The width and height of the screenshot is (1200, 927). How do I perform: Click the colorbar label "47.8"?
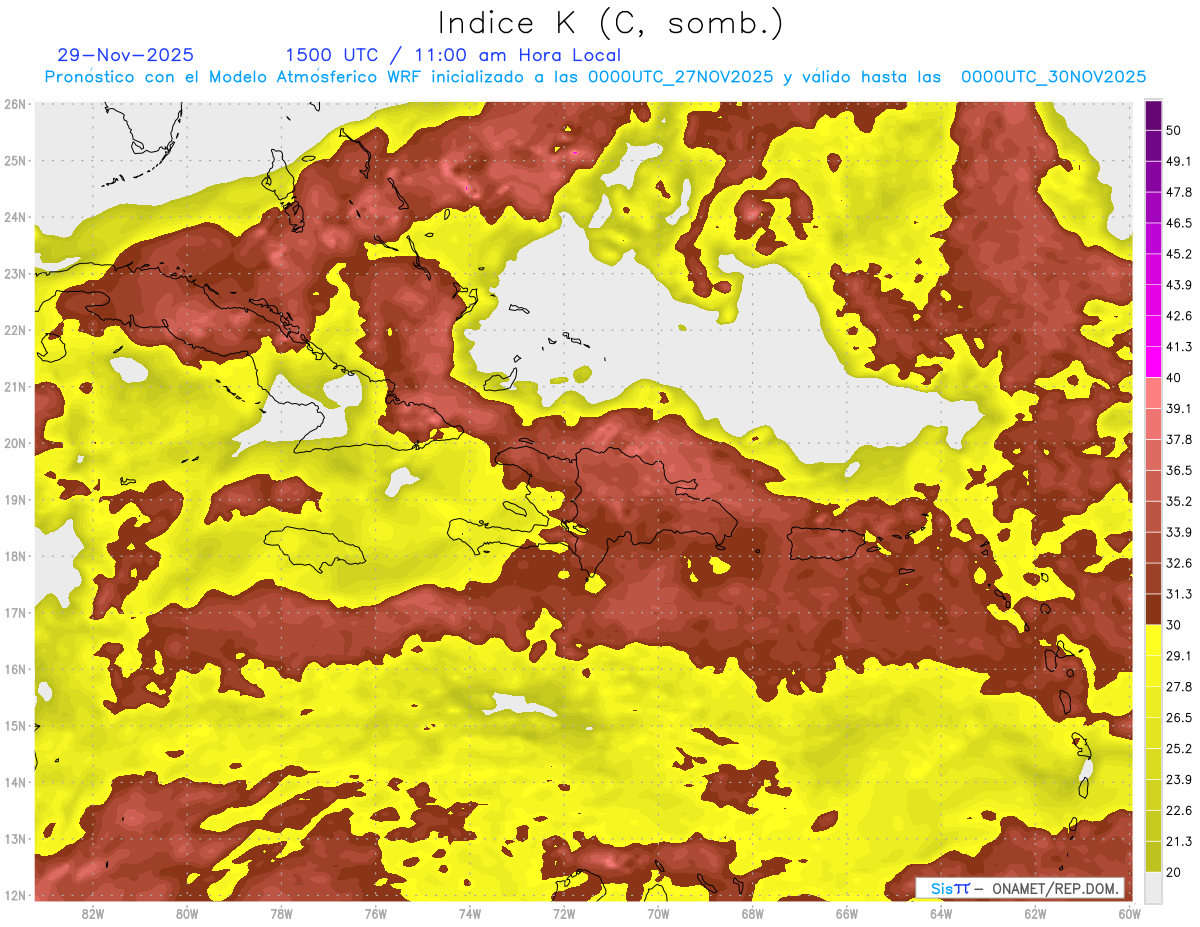coord(1180,192)
